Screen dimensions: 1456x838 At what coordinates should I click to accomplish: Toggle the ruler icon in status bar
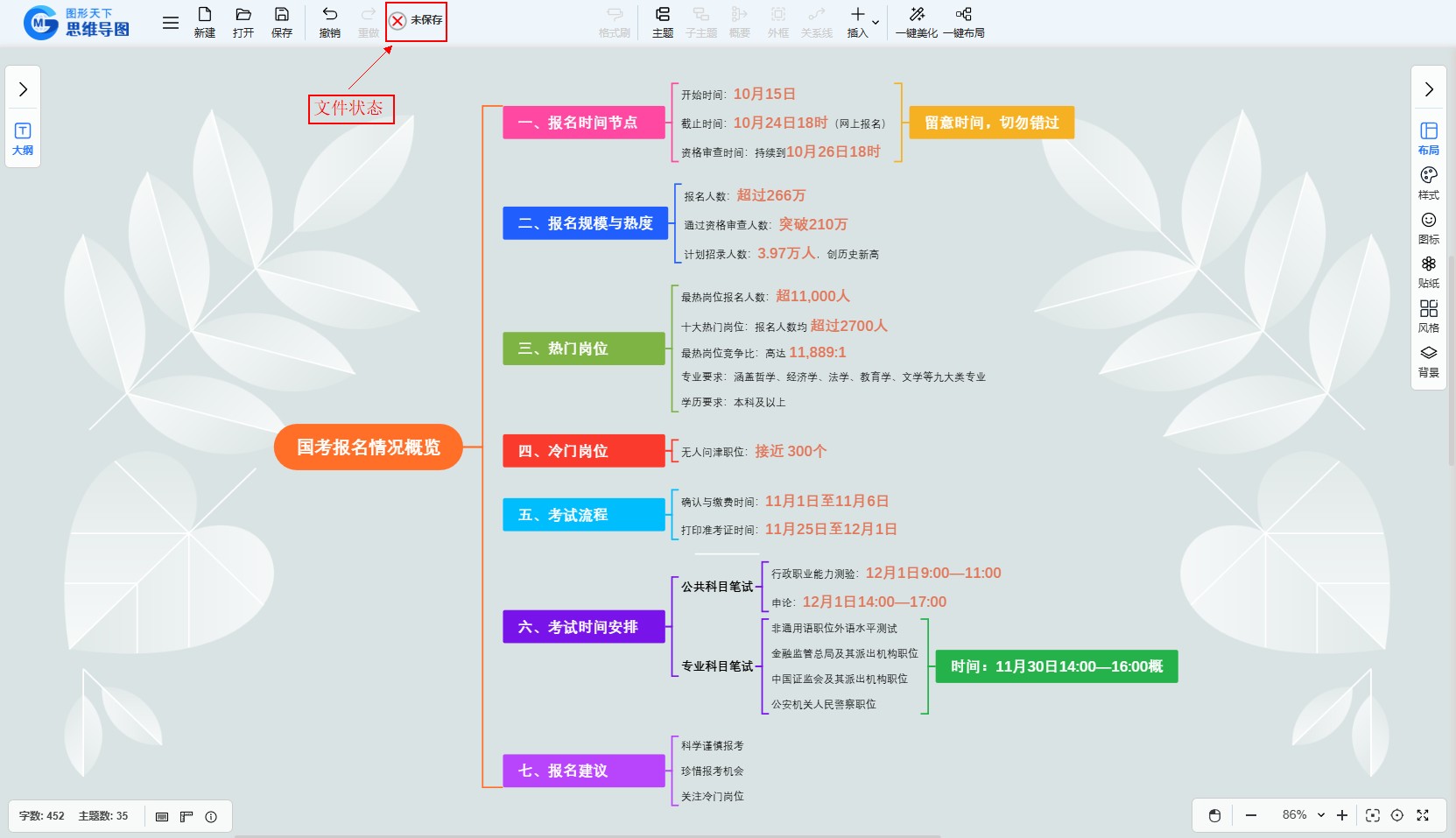[x=186, y=817]
